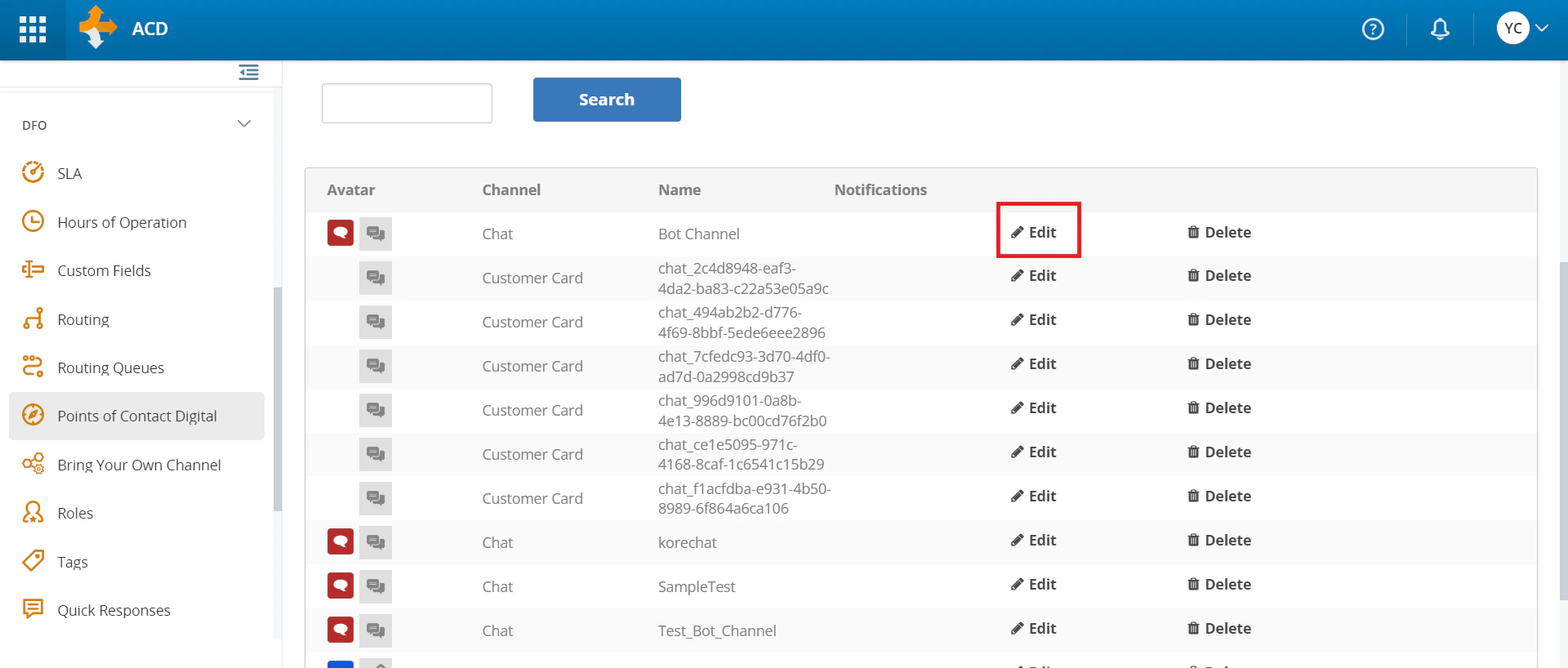Edit the chat_996d9101 Customer Card
This screenshot has width=1568, height=668.
[x=1034, y=408]
